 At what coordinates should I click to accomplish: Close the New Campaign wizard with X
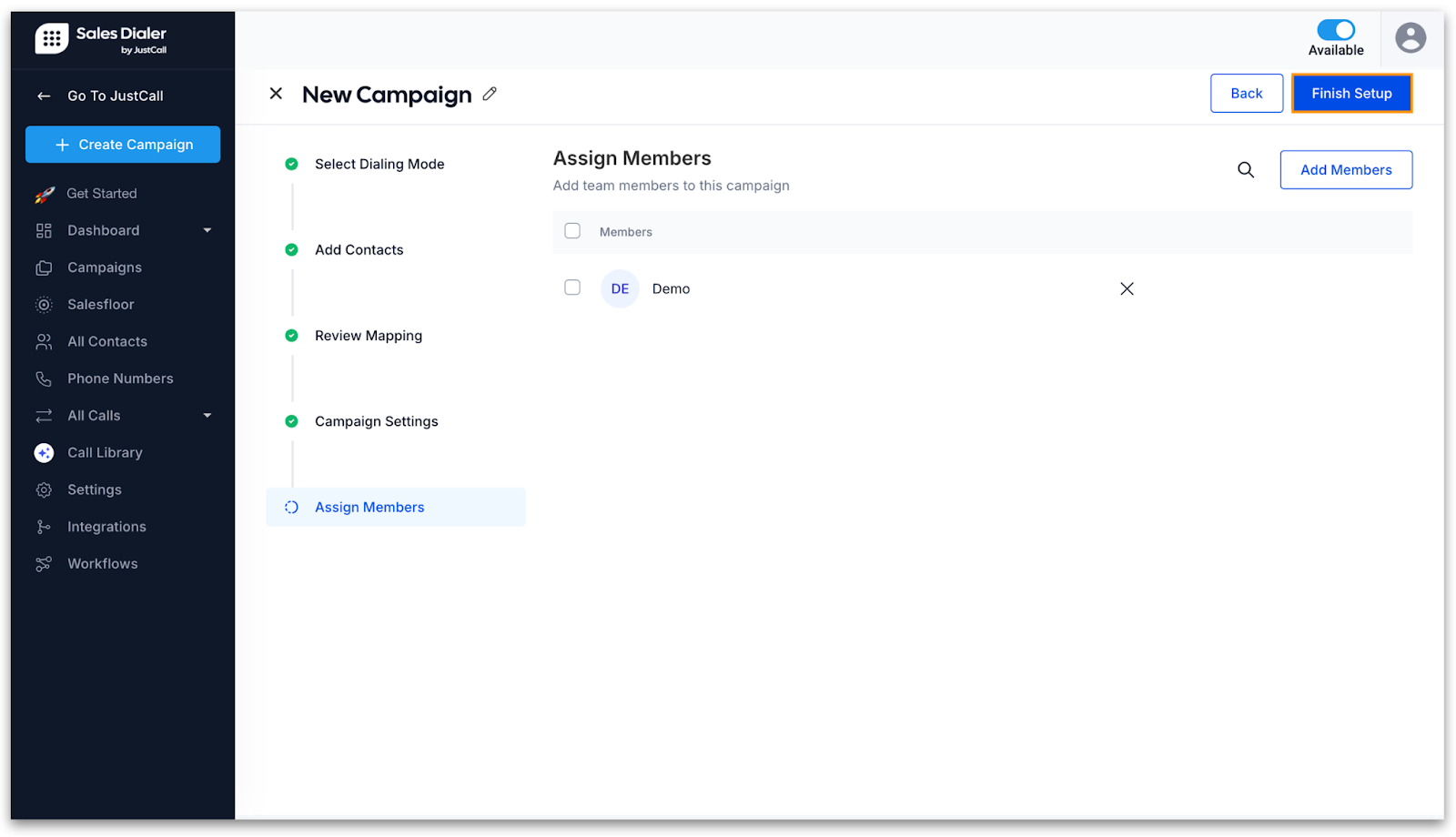tap(276, 94)
